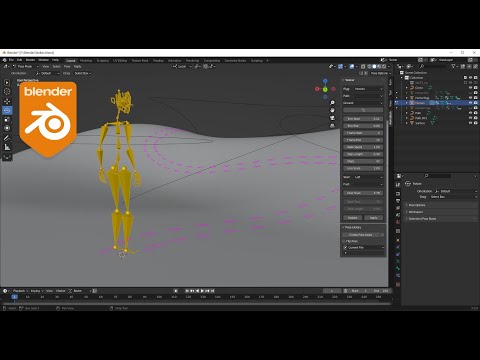Open the Tool tab in properties editor
Screen dimensions: 480x360
[398, 184]
